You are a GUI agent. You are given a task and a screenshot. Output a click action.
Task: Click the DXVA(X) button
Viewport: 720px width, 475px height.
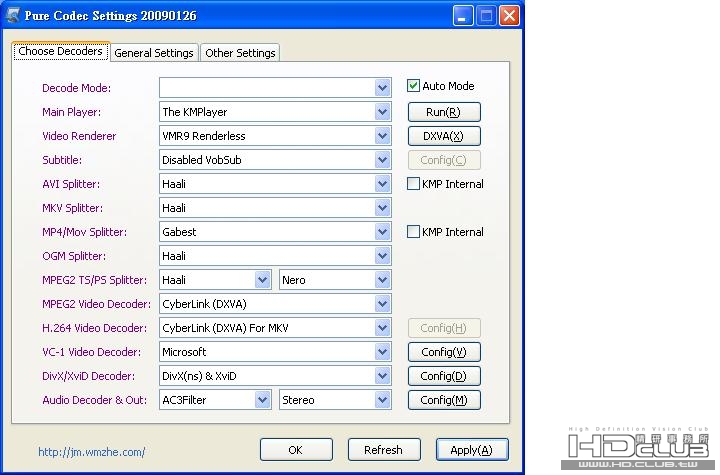coord(444,136)
